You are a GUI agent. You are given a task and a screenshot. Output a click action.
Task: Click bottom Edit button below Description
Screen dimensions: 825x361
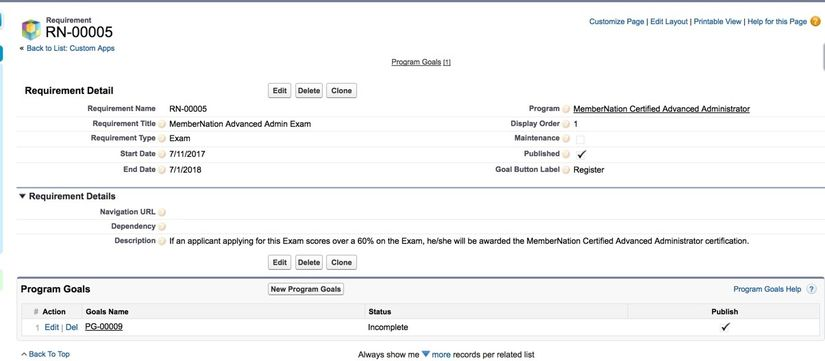tap(279, 262)
